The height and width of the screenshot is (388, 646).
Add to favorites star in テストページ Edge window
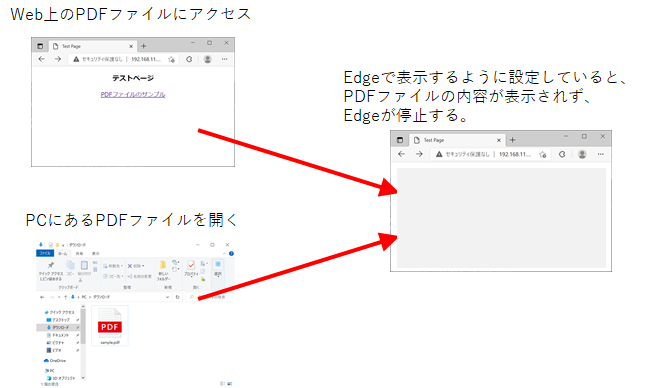click(171, 59)
